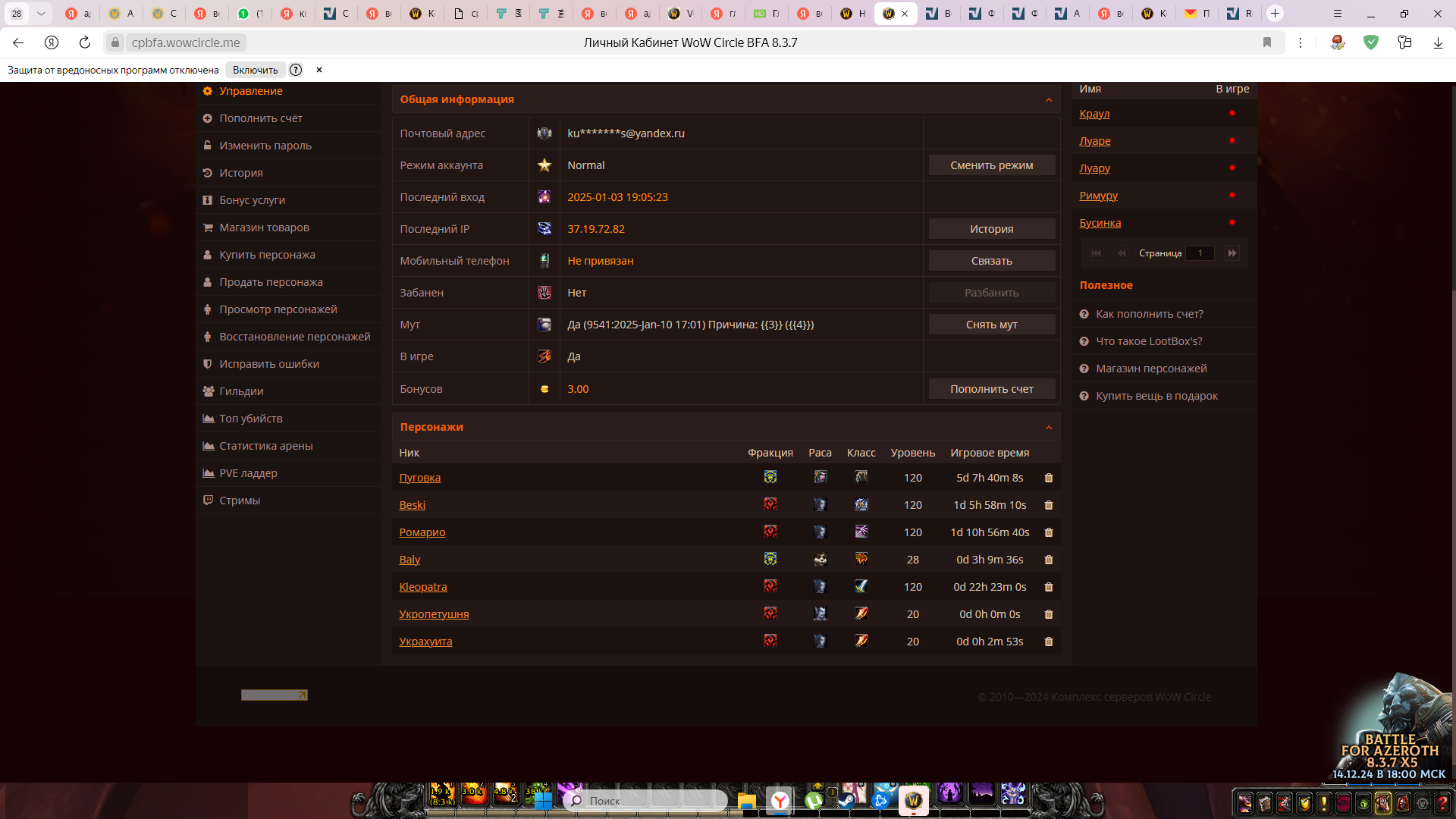Open character Бусинка in right panel
The image size is (1456, 819).
coord(1100,223)
